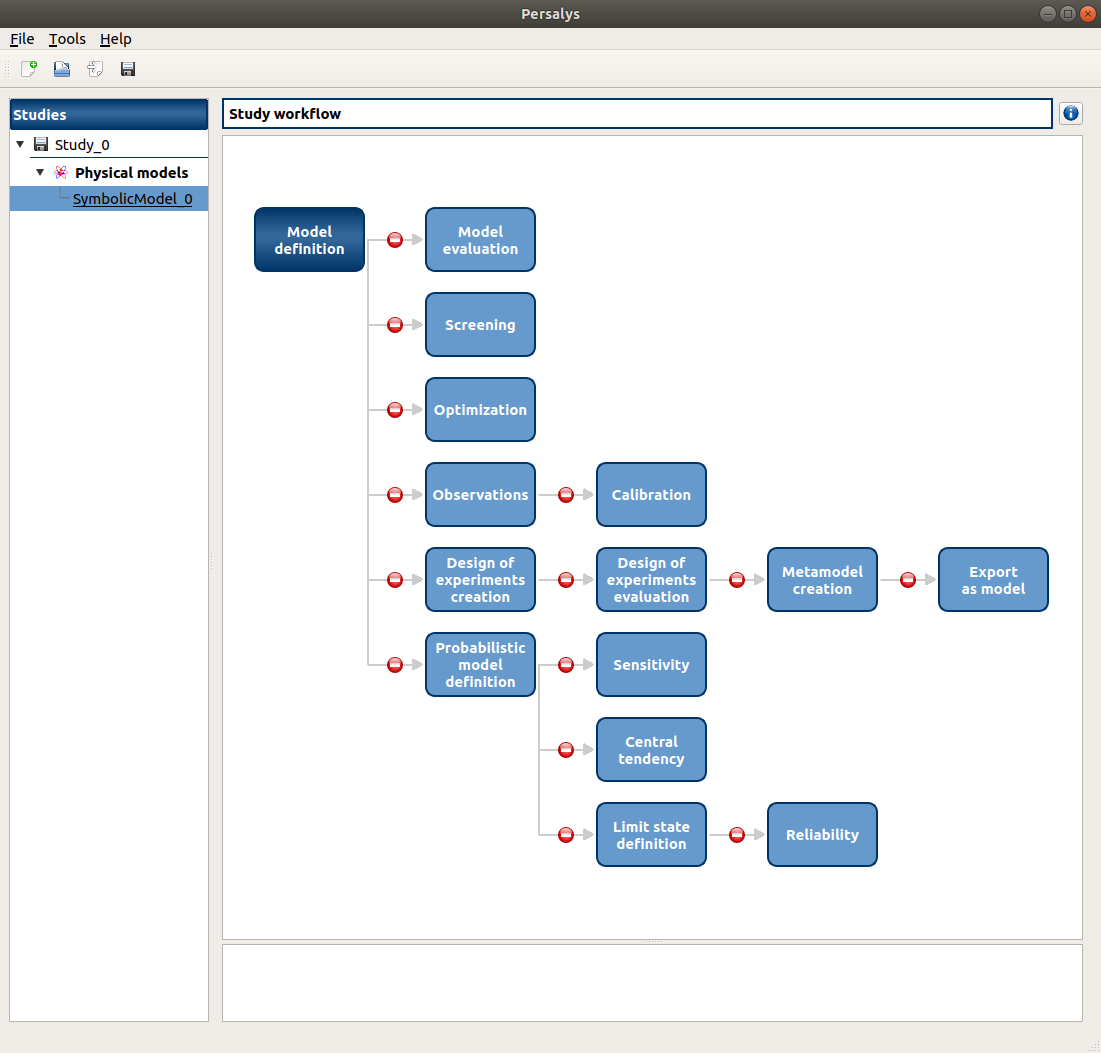The width and height of the screenshot is (1101, 1053).
Task: Open an existing study from the toolbar
Action: 61,68
